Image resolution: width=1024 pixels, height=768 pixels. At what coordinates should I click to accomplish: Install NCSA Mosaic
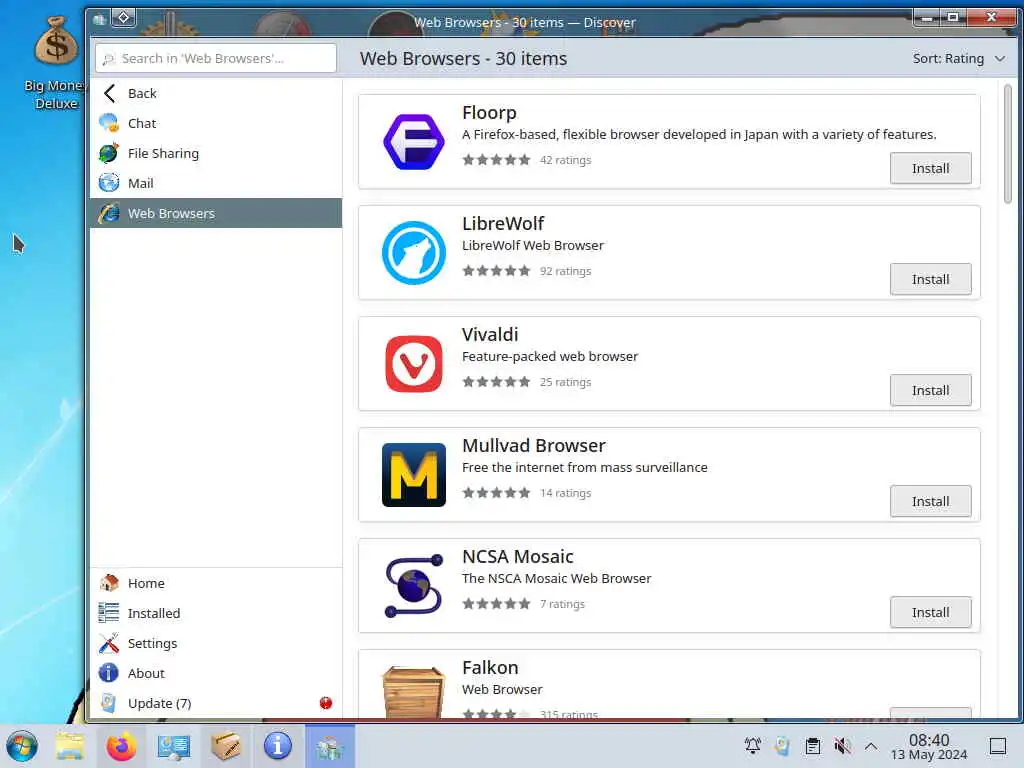(x=930, y=613)
